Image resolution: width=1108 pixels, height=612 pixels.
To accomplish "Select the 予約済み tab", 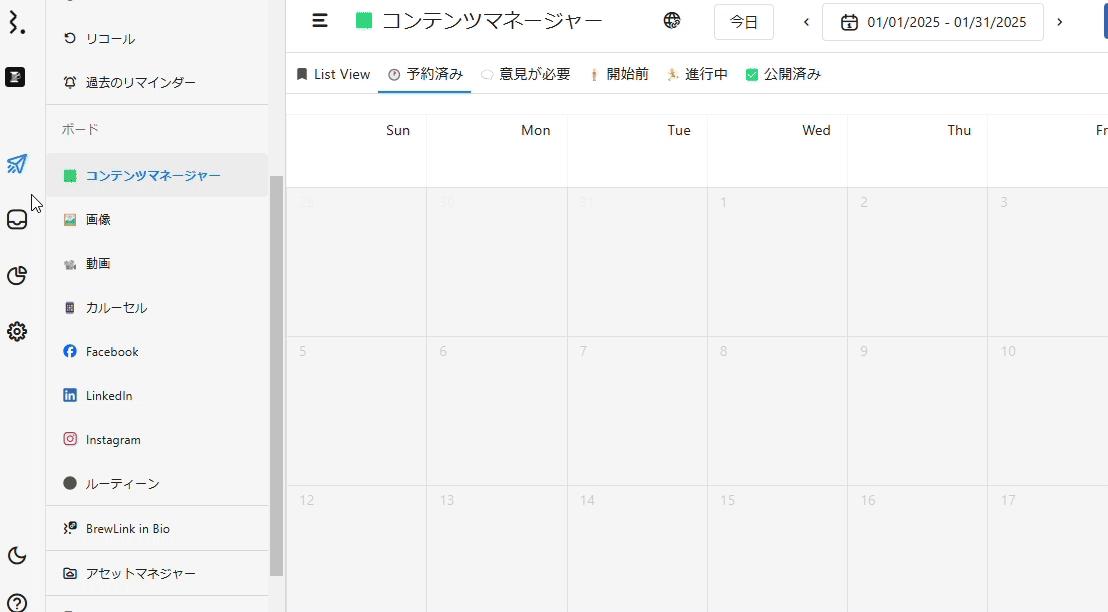I will pyautogui.click(x=425, y=75).
